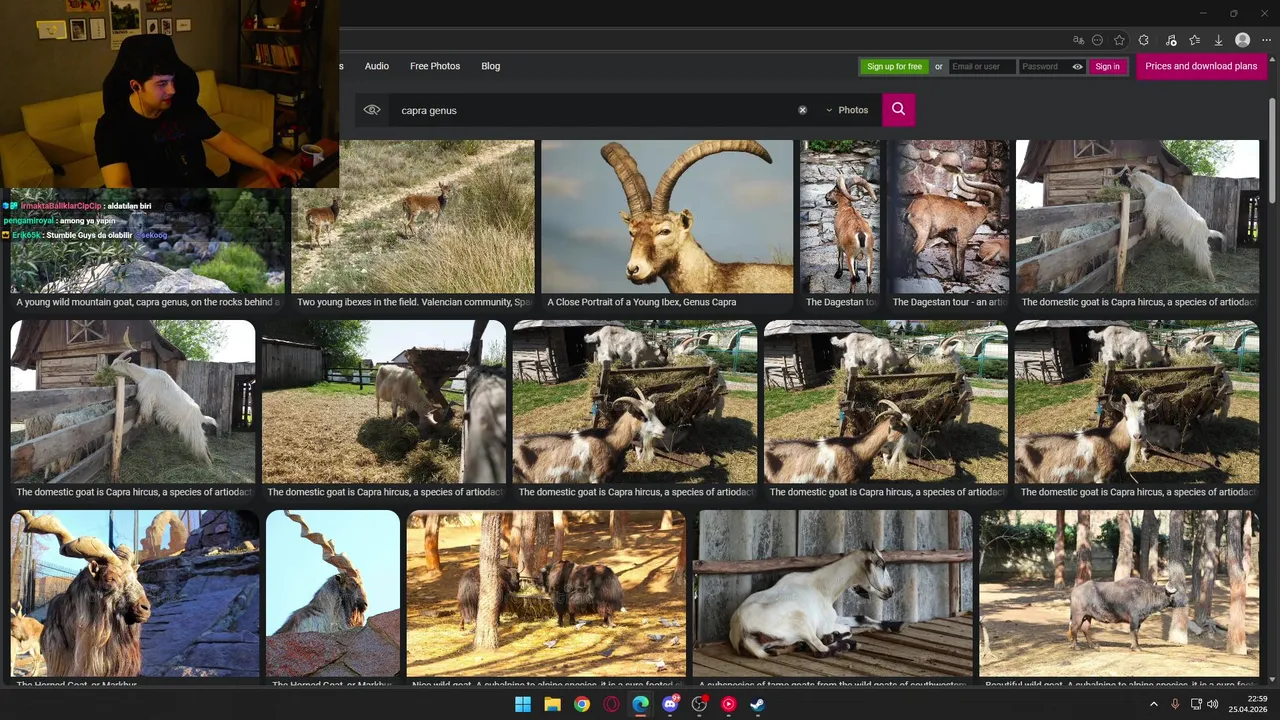Open the Blog menu item
The width and height of the screenshot is (1280, 720).
coord(490,66)
